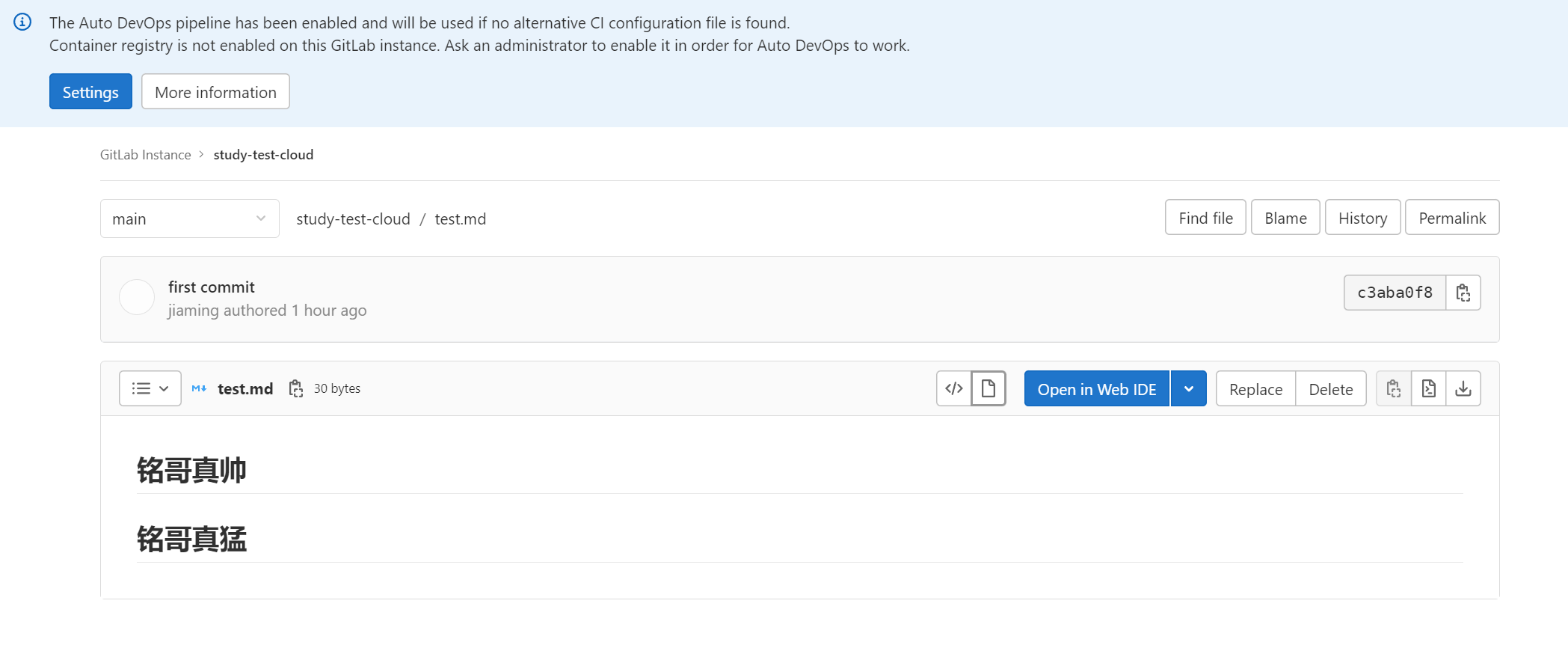Click the info icon in the banner
Image resolution: width=1568 pixels, height=660 pixels.
(x=22, y=22)
